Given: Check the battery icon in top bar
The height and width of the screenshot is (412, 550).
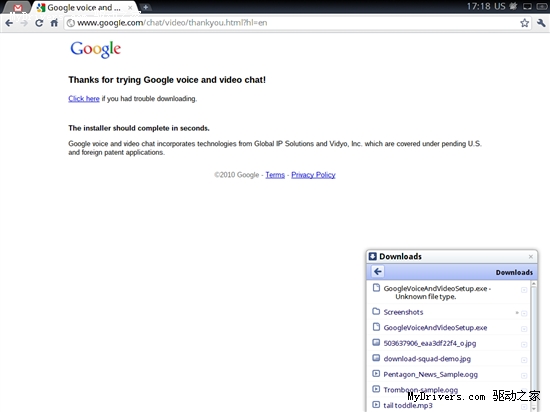Looking at the screenshot, I should point(542,6).
